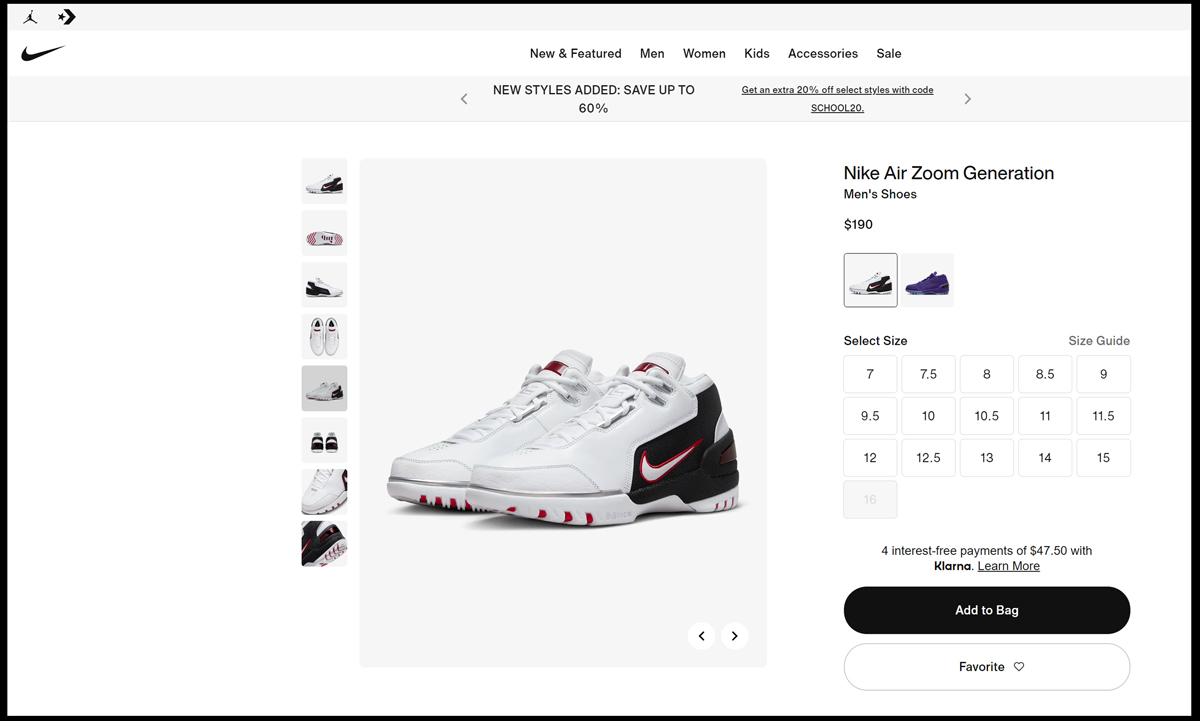
Task: Select size 10
Action: pyautogui.click(x=928, y=416)
